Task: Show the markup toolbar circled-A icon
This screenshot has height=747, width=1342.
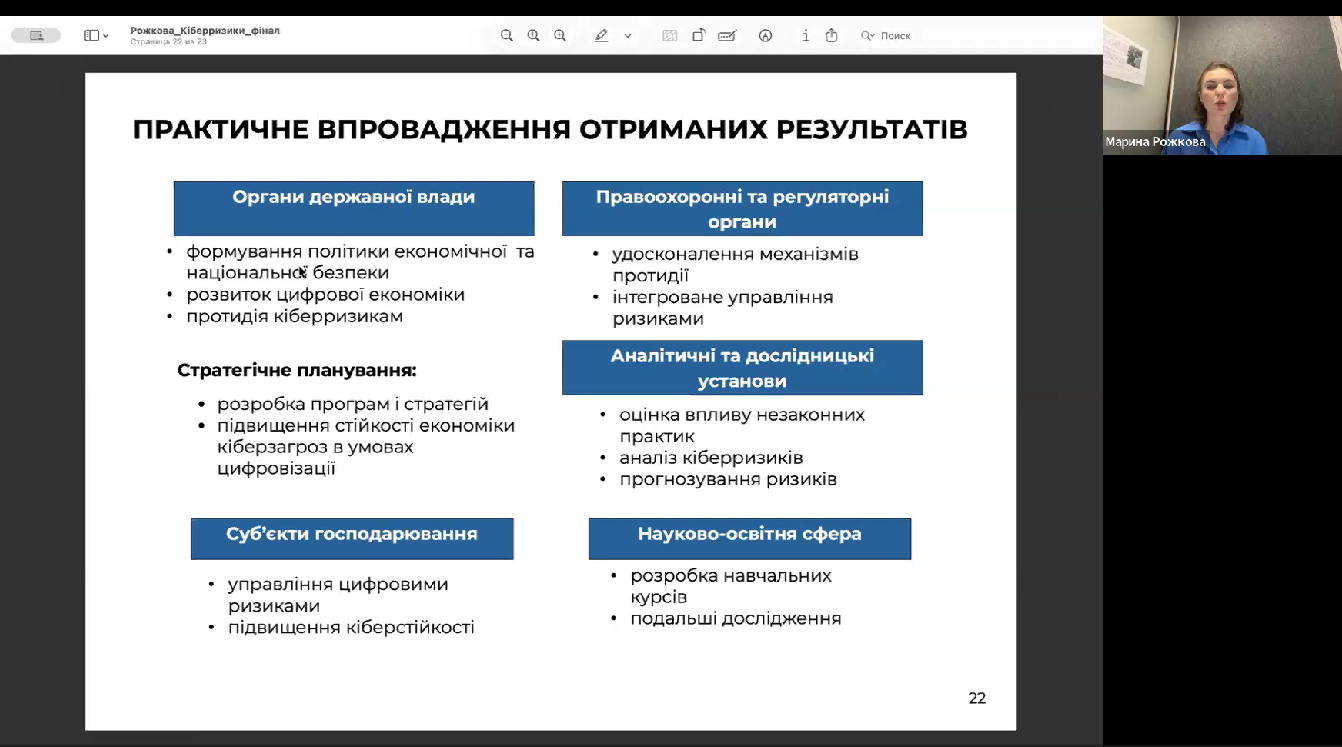Action: (x=766, y=35)
